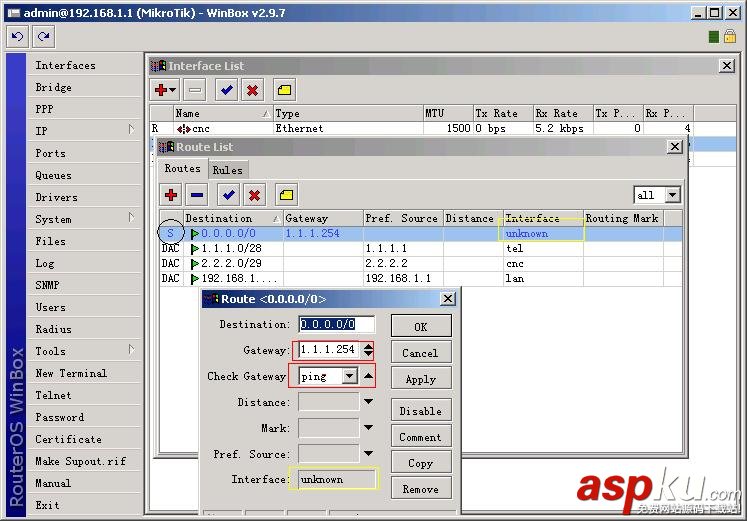The width and height of the screenshot is (747, 521).
Task: Click the Interface field showing unknown
Action: (x=336, y=479)
